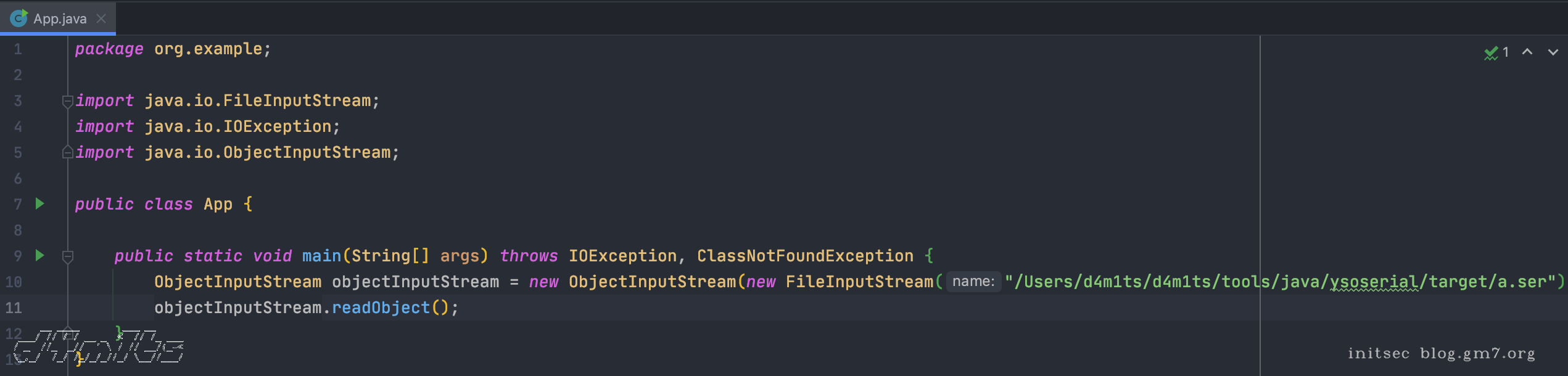
Task: Place cursor on package org.example line
Action: coord(173,49)
